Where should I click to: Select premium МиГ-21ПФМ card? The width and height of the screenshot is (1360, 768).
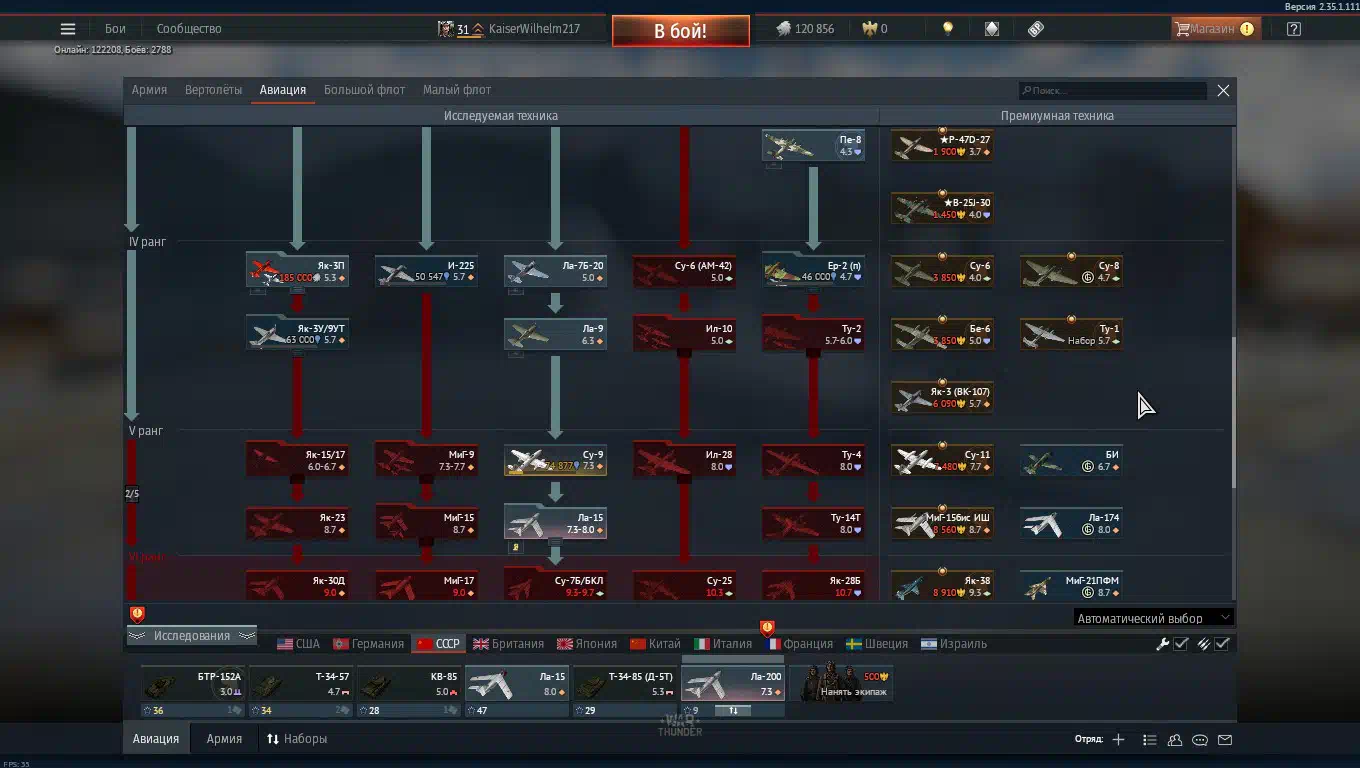pyautogui.click(x=1071, y=586)
